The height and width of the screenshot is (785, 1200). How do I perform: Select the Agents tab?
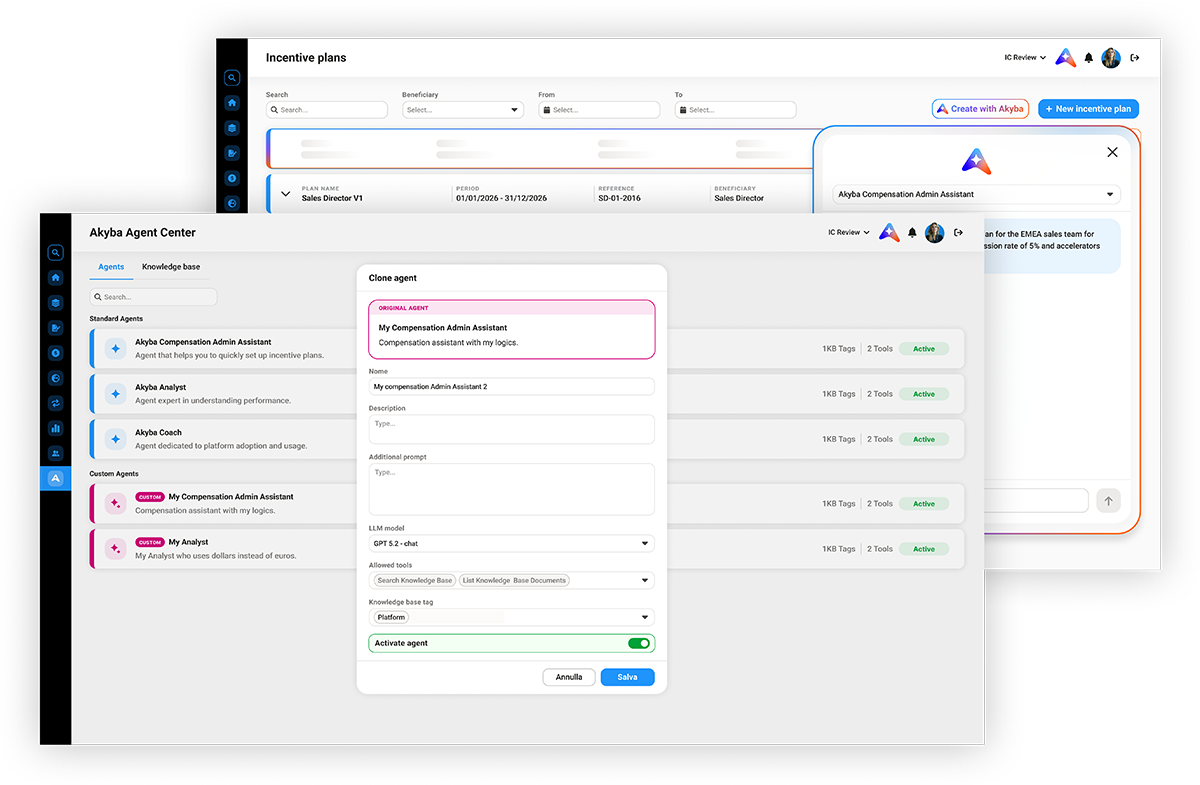click(x=111, y=267)
